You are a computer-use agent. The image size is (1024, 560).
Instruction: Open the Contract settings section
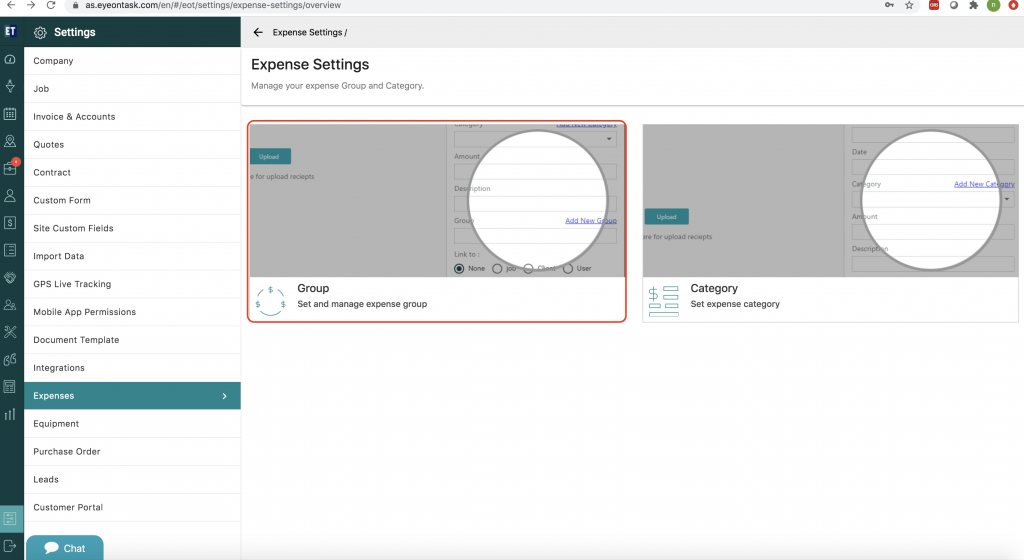tap(132, 172)
